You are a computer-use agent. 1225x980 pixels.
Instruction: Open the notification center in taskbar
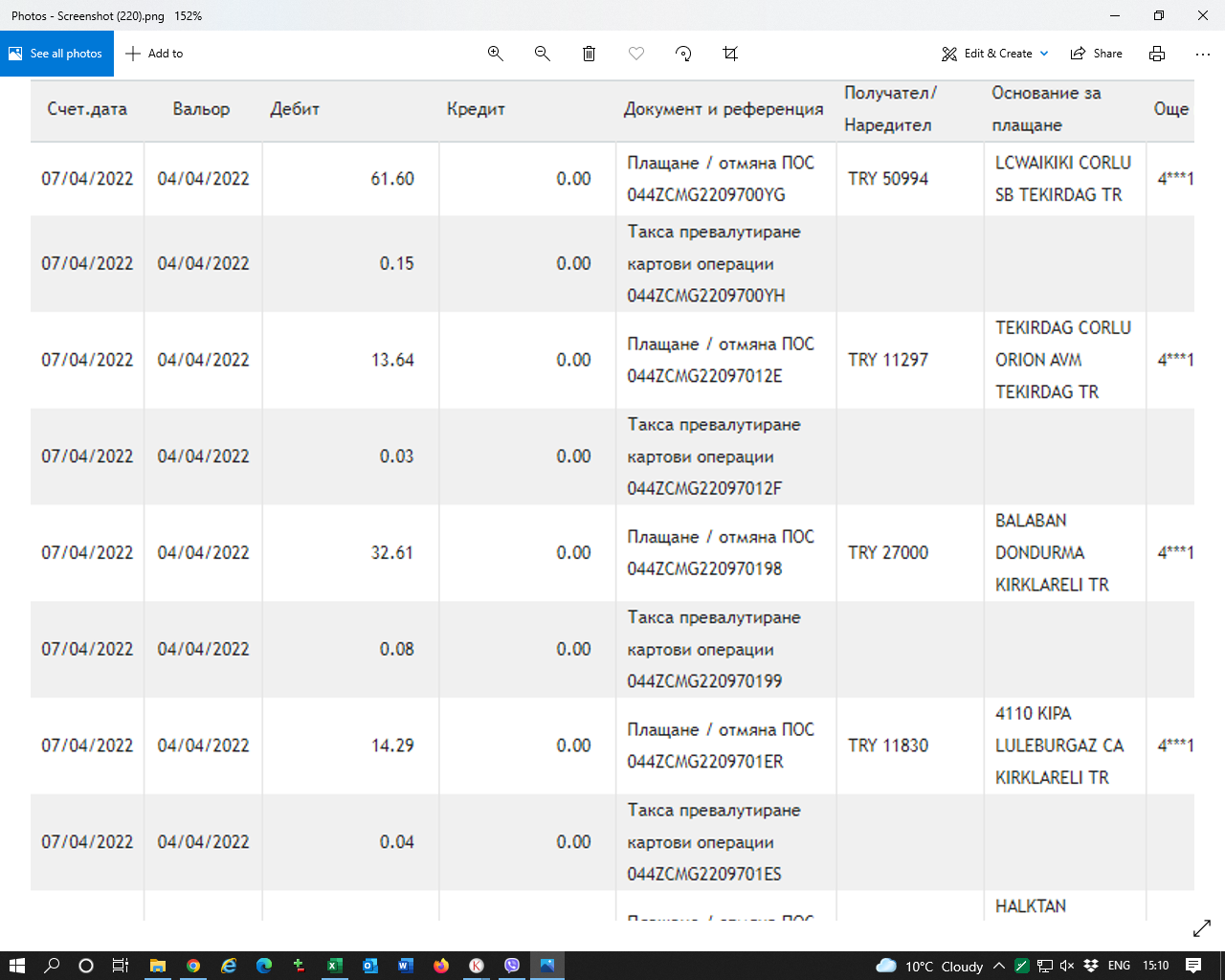click(x=1193, y=966)
